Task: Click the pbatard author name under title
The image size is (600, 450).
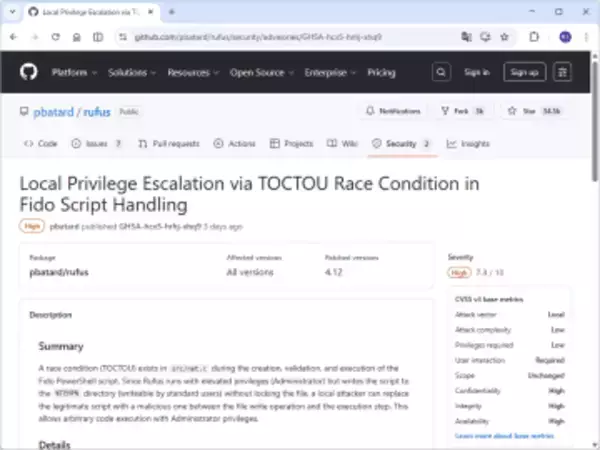Action: click(64, 227)
